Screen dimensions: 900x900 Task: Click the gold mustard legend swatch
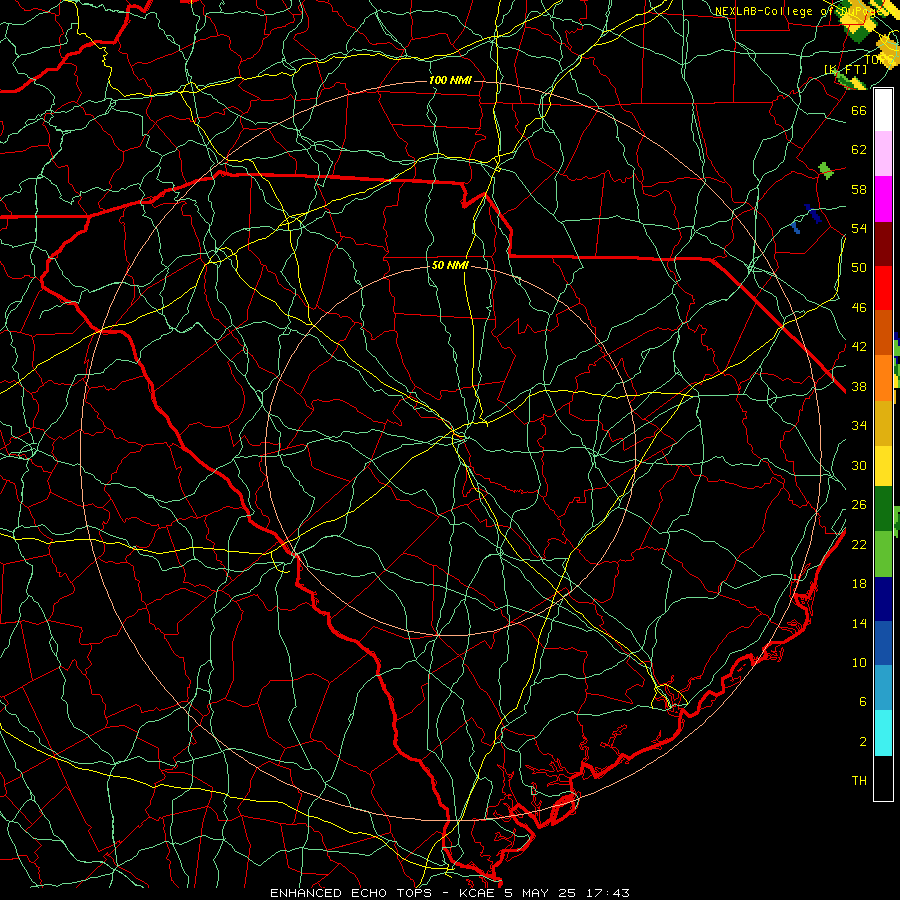pyautogui.click(x=883, y=423)
